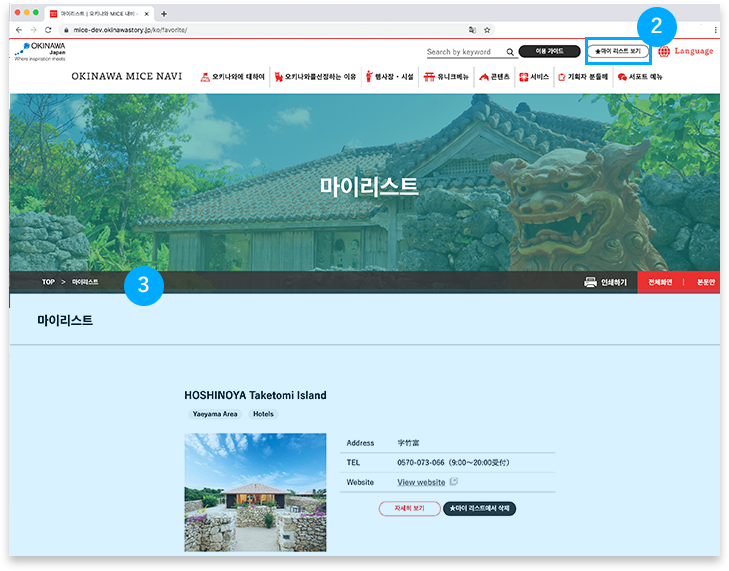Open the Language selector text

click(x=694, y=51)
